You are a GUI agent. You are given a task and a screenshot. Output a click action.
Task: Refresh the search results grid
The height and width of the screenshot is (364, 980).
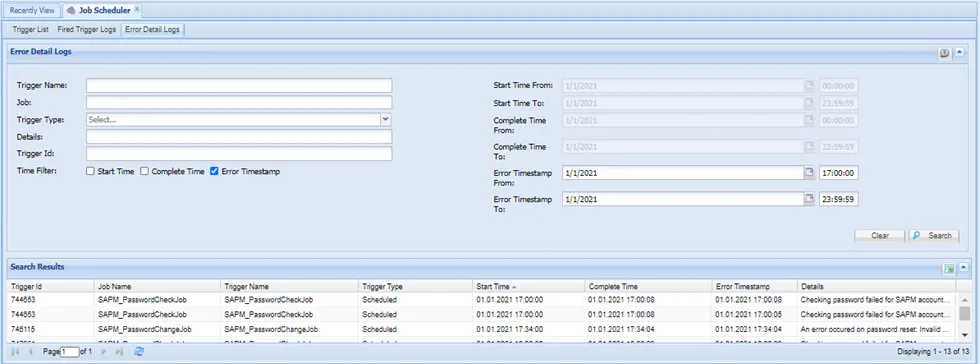pos(139,352)
